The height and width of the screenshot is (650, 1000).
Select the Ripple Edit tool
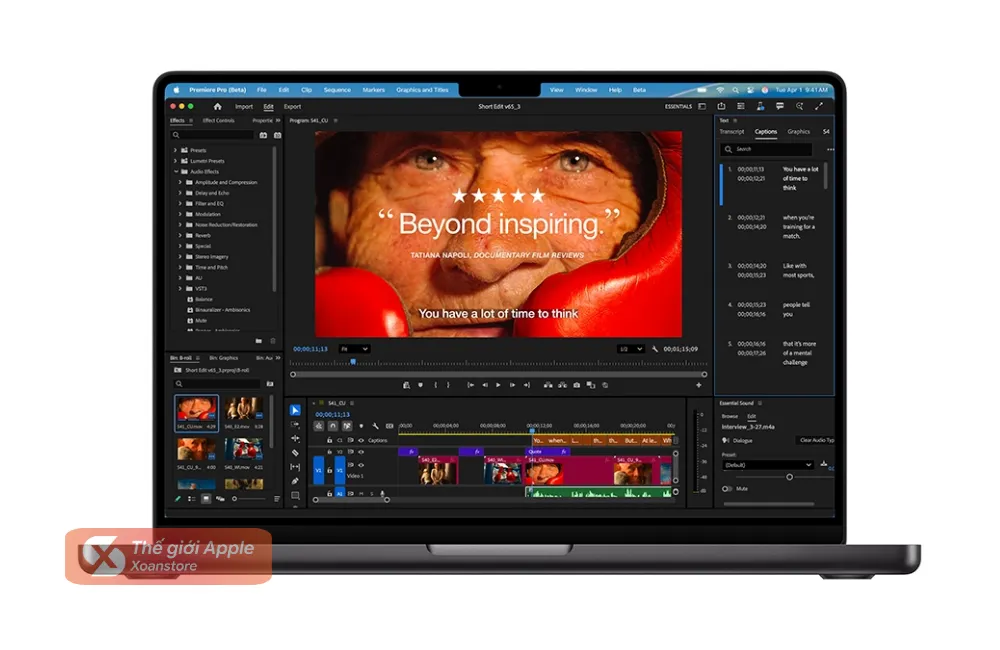coord(295,439)
